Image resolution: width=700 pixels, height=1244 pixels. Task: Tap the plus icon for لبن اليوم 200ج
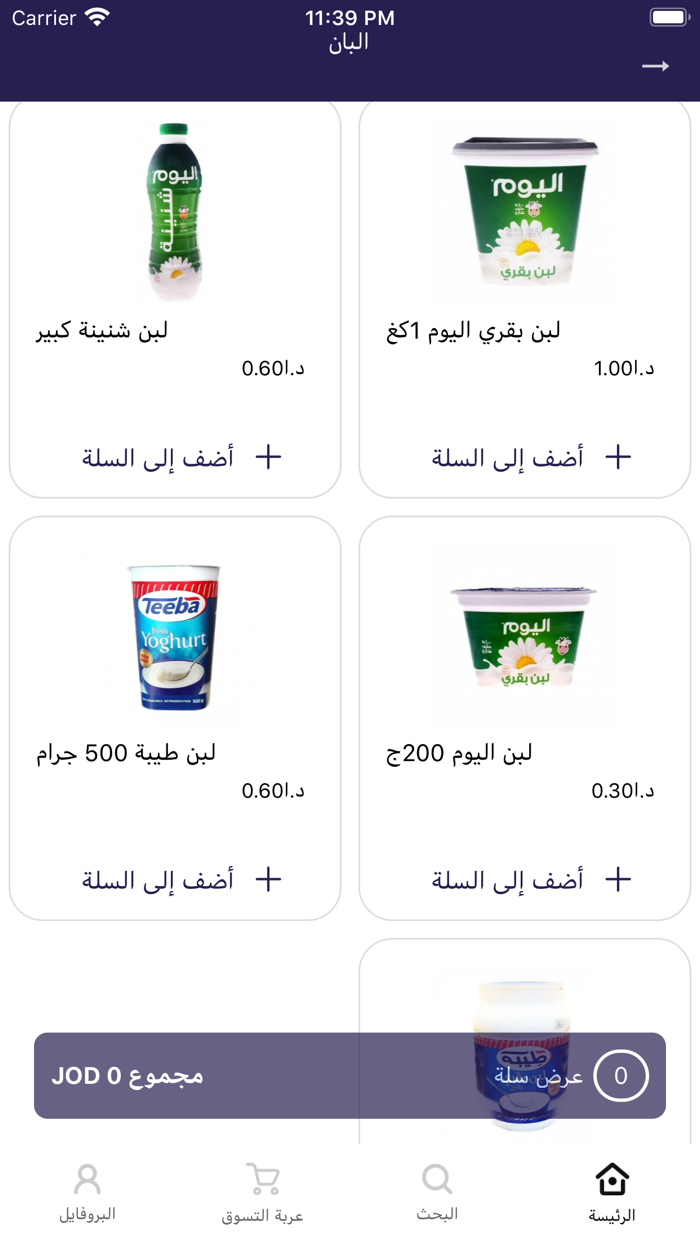617,879
